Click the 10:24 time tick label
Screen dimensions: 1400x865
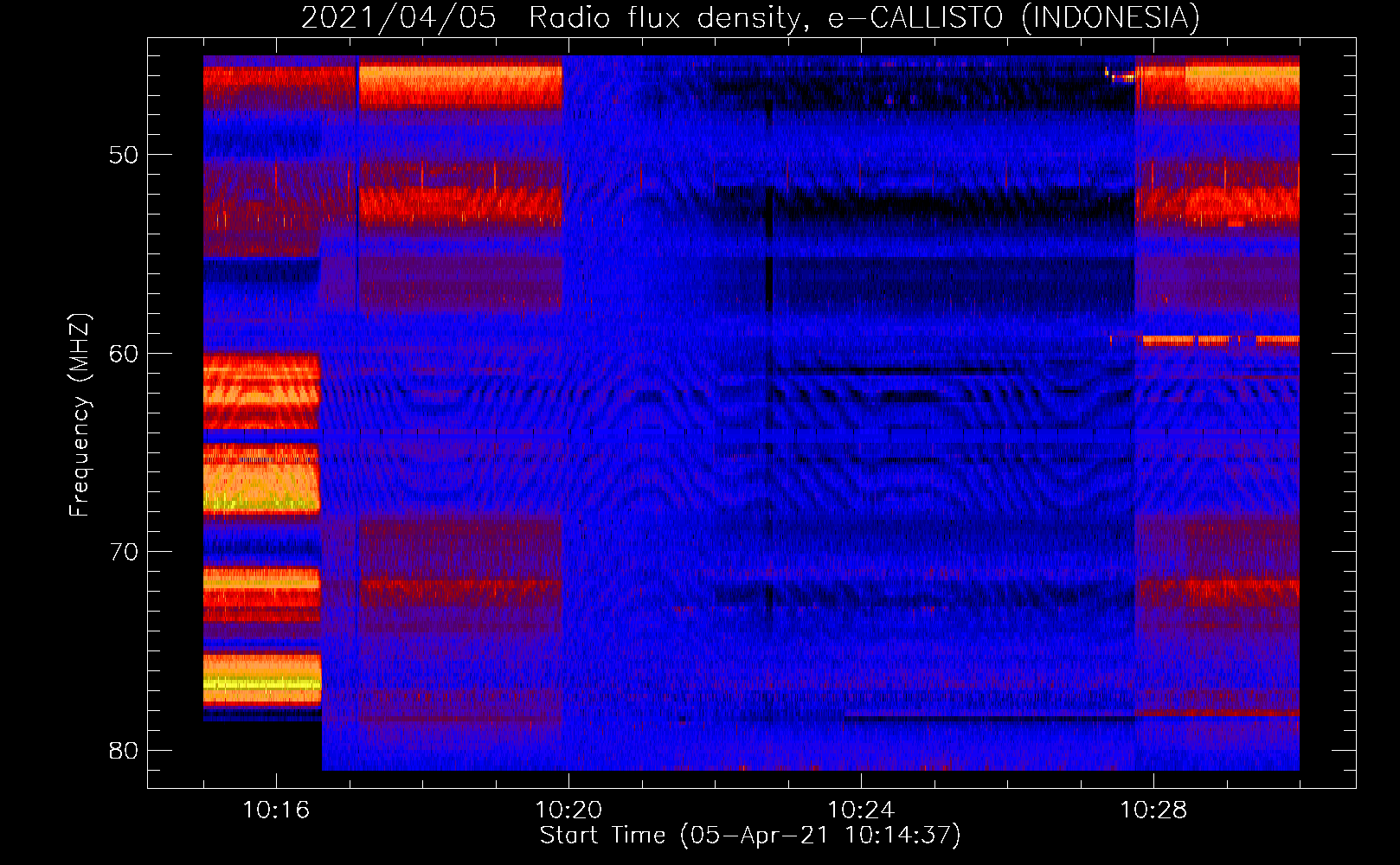(x=861, y=811)
